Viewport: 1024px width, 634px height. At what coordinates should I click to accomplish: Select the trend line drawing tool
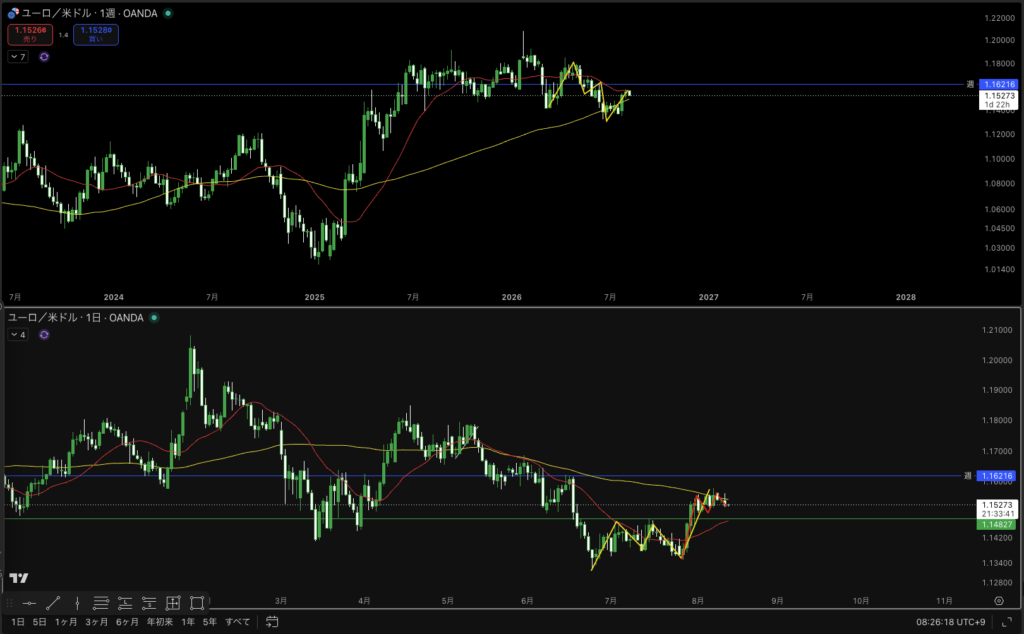coord(54,603)
